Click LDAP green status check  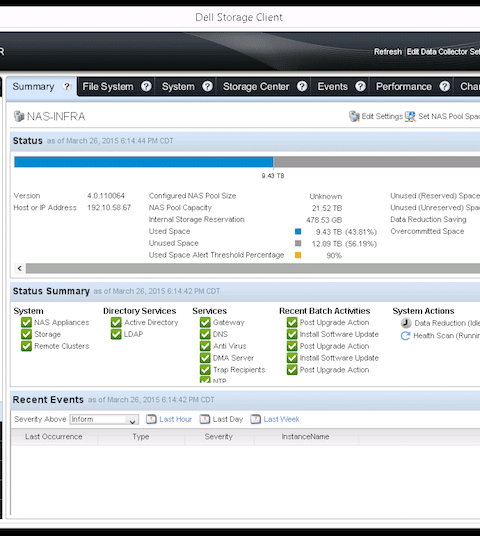click(x=116, y=334)
